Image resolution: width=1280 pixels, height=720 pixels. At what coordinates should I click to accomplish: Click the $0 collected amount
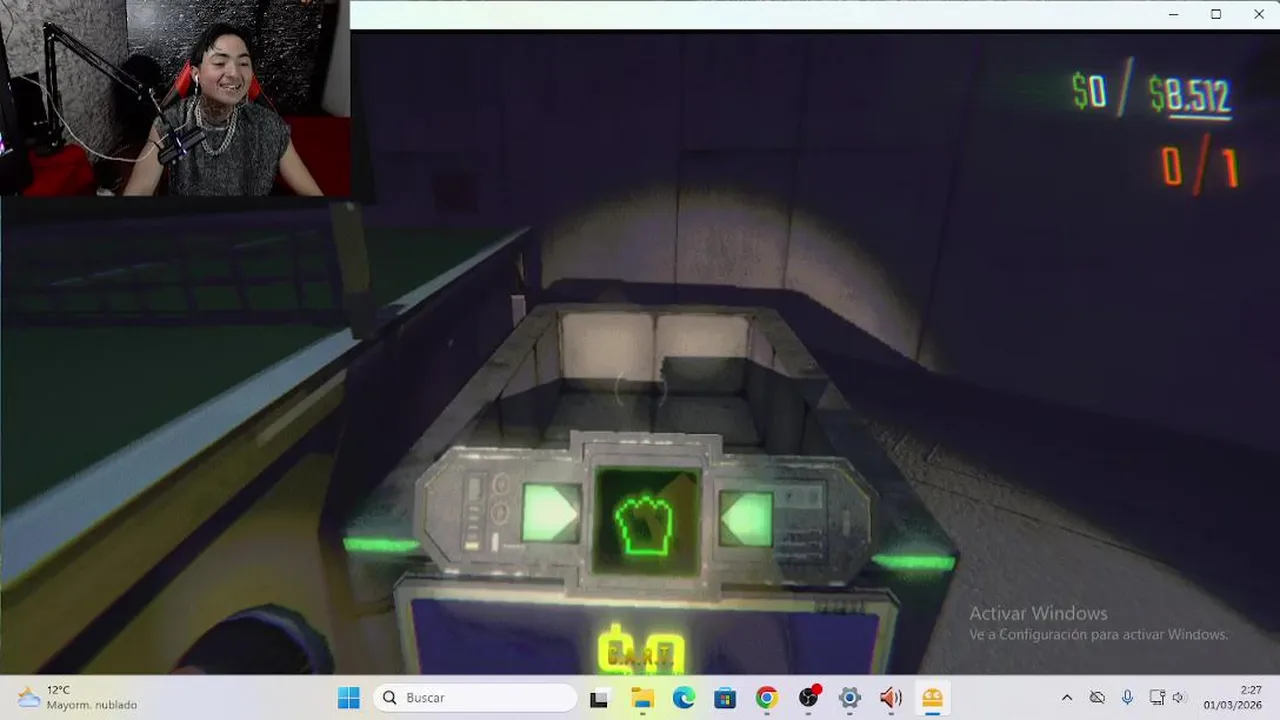(x=1089, y=92)
